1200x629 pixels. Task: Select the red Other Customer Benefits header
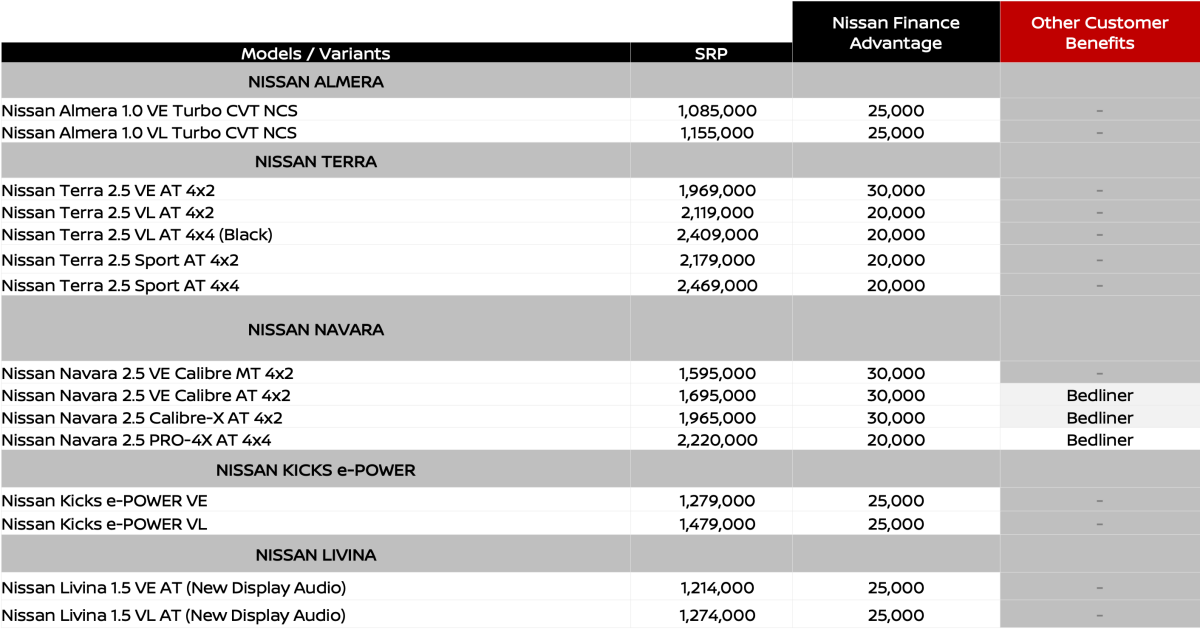(x=1099, y=33)
